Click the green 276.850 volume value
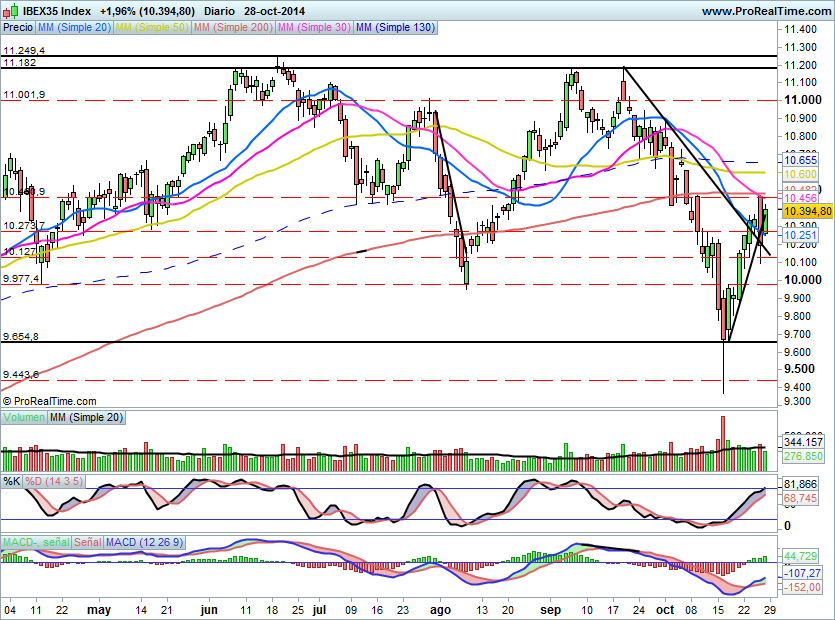Image resolution: width=835 pixels, height=620 pixels. point(803,456)
